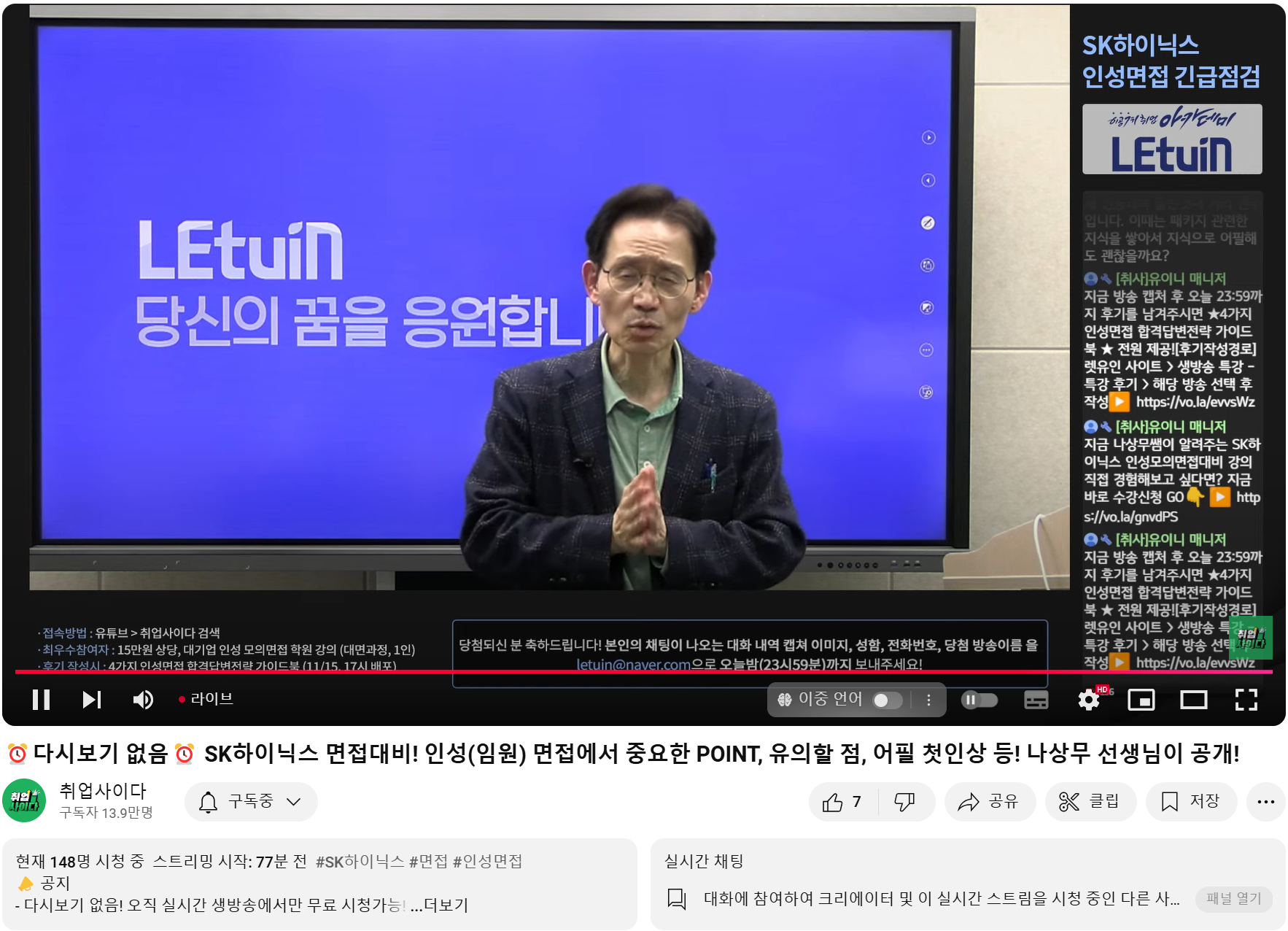The width and height of the screenshot is (1288, 931).
Task: Open more actions three-dot menu
Action: tap(1265, 802)
